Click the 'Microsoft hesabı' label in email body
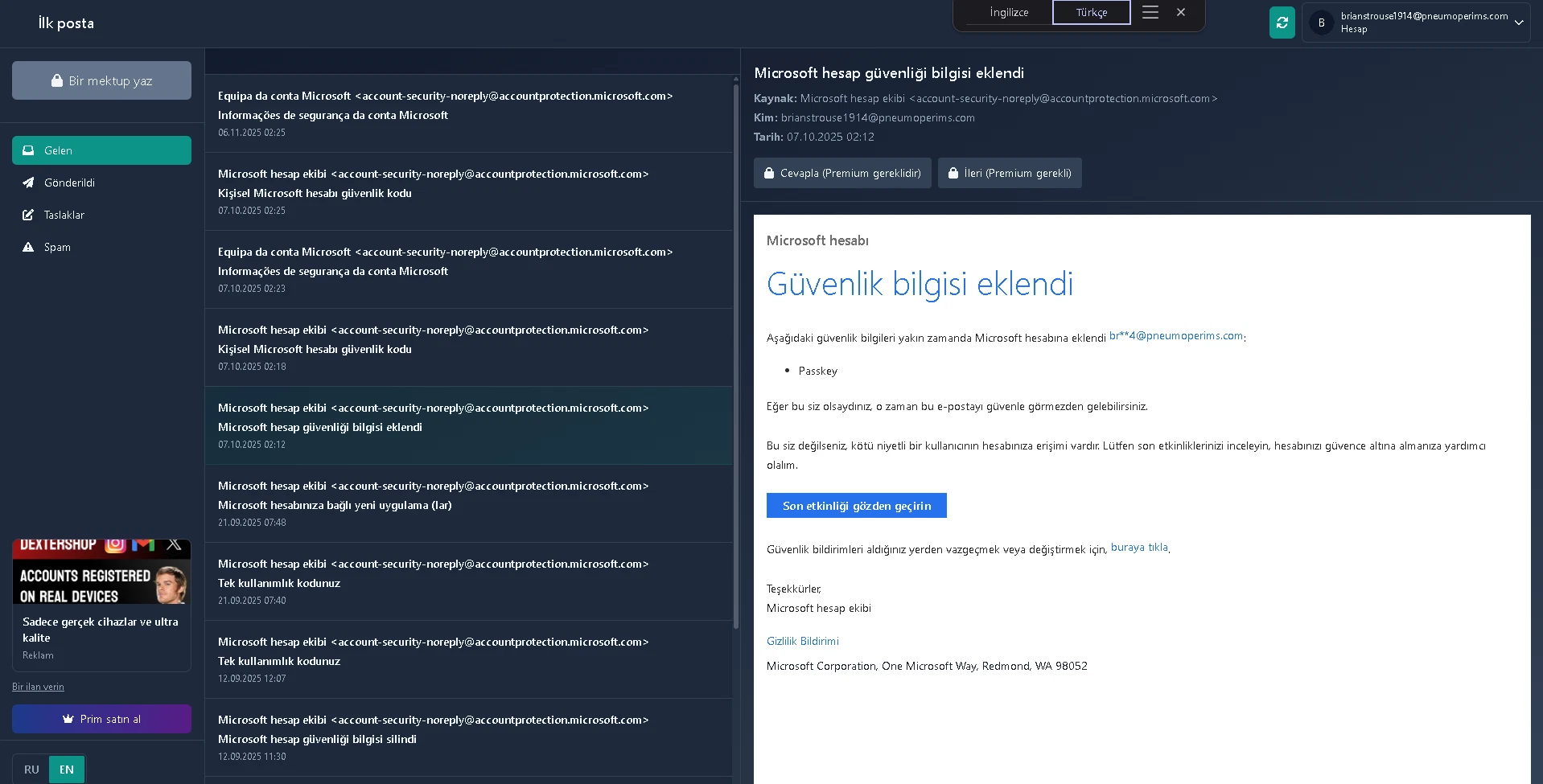 817,240
